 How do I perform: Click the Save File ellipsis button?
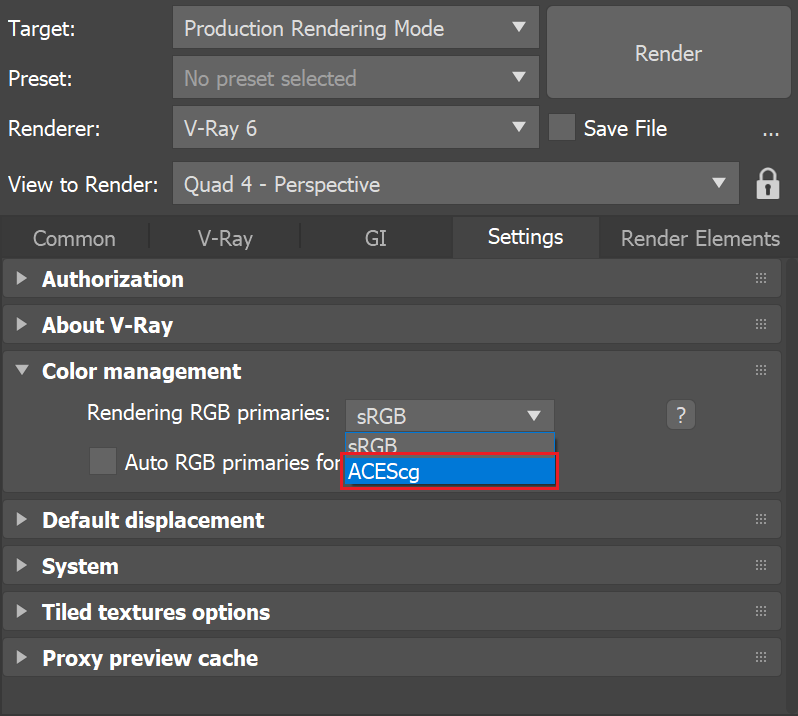point(771,129)
